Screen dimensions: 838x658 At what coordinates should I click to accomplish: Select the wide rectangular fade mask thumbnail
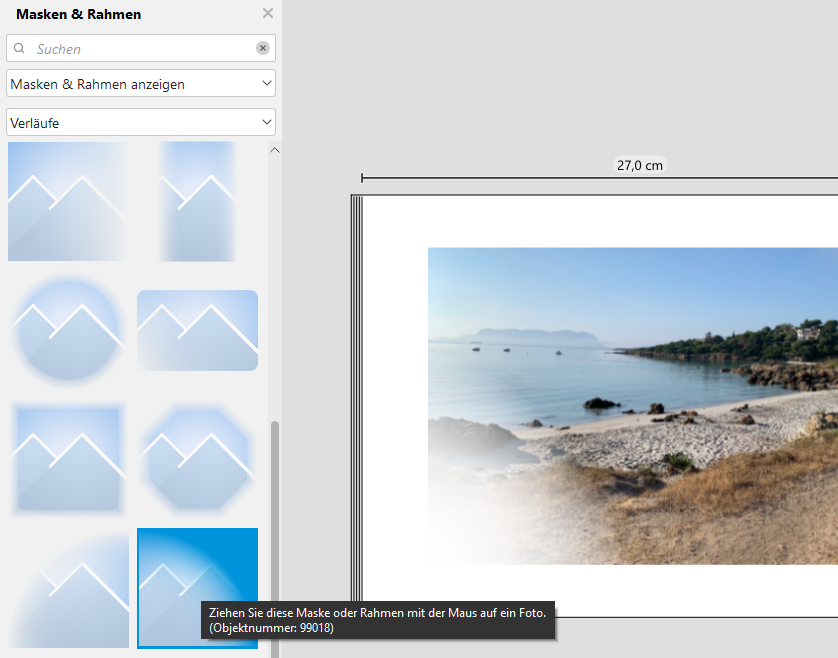(67, 201)
